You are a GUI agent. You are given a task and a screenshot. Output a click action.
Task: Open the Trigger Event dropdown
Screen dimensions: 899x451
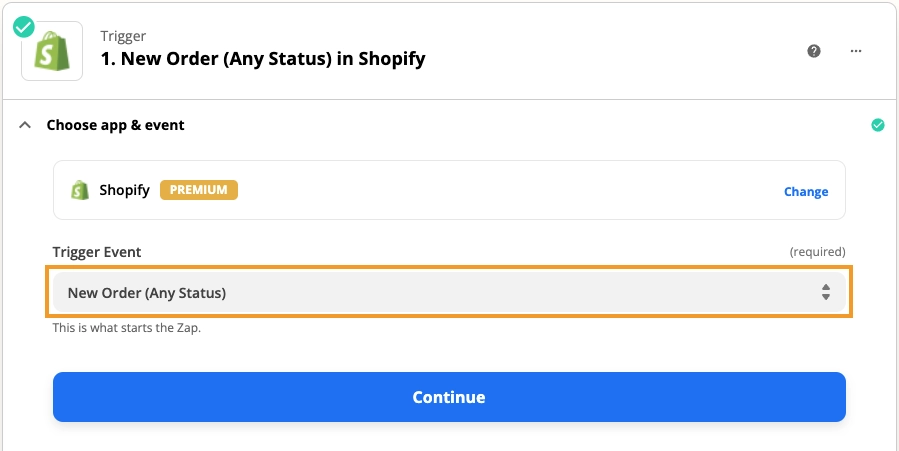(x=449, y=292)
